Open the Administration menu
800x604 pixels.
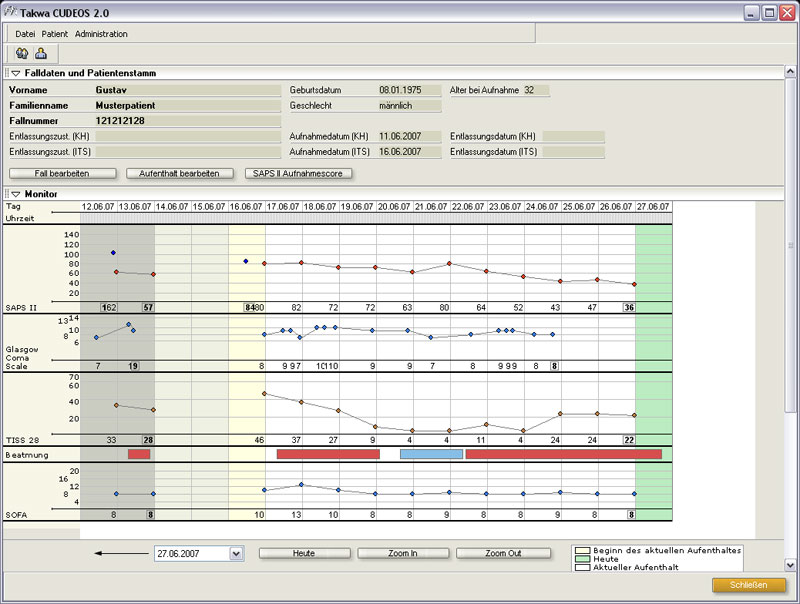(101, 34)
